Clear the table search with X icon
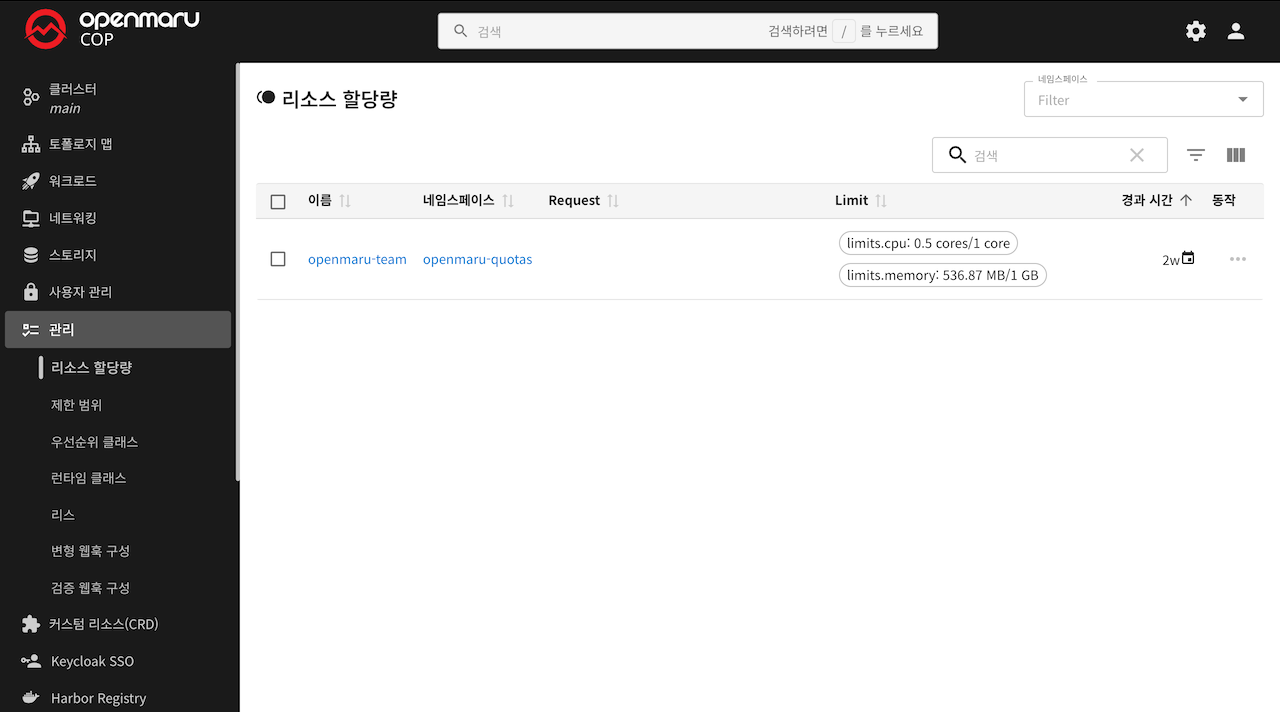1280x712 pixels. pos(1137,155)
